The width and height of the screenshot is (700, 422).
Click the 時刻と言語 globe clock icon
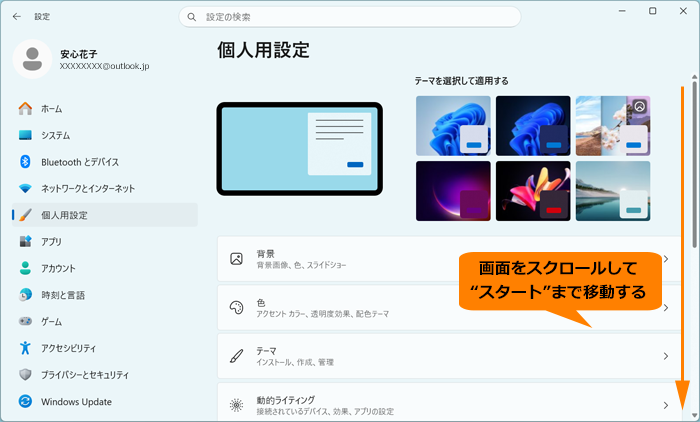click(x=25, y=295)
